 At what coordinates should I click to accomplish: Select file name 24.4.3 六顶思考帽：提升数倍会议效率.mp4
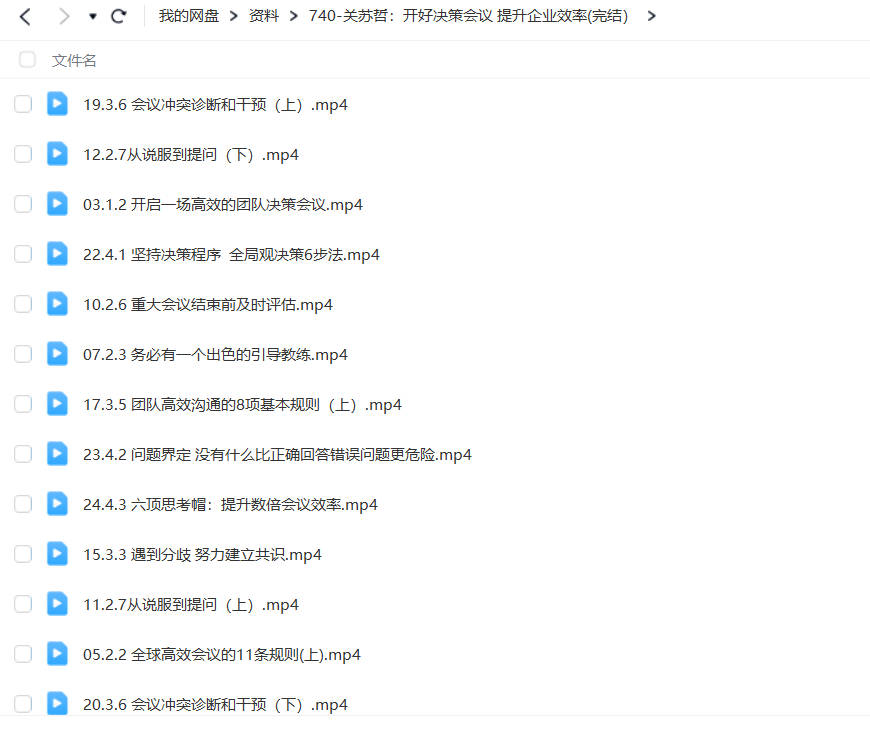(230, 504)
